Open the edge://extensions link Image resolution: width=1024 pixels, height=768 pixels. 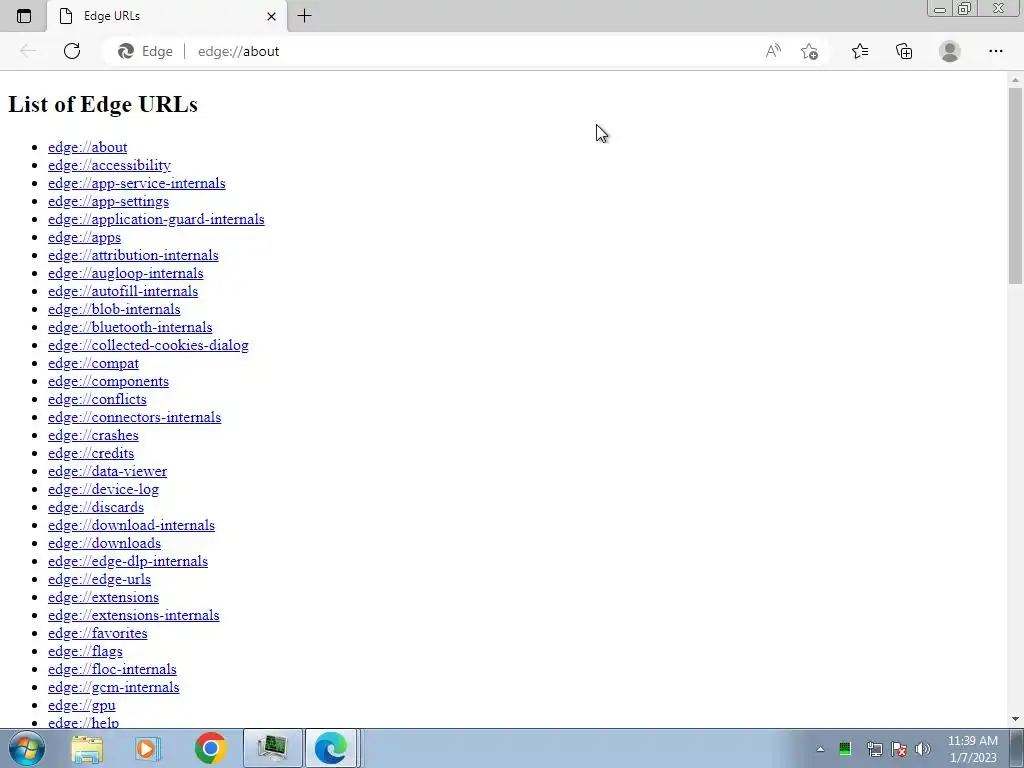point(103,598)
